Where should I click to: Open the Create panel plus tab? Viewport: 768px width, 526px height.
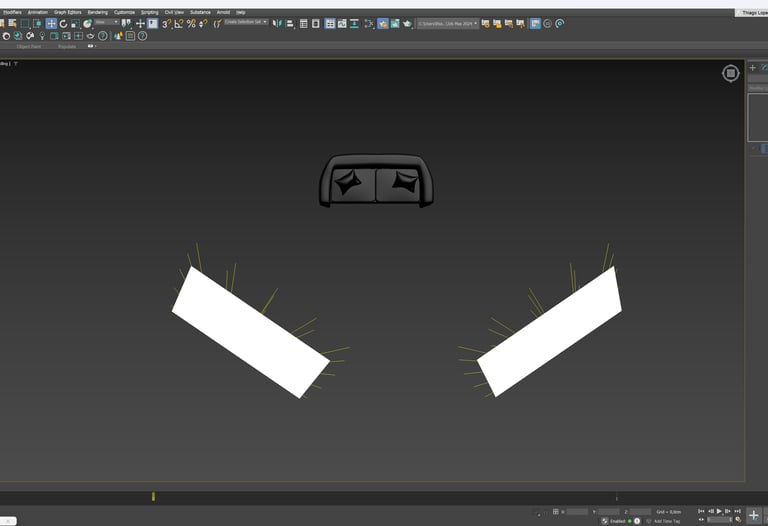pyautogui.click(x=753, y=68)
